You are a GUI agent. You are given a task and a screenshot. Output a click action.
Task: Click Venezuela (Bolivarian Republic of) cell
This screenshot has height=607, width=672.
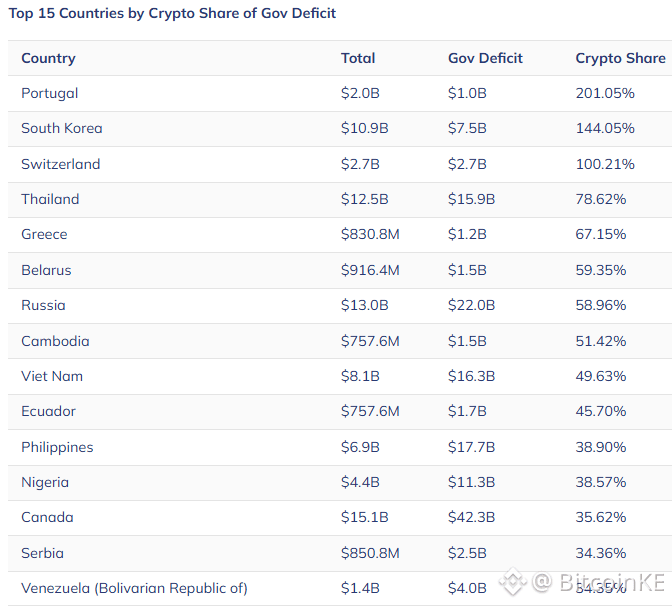[134, 589]
